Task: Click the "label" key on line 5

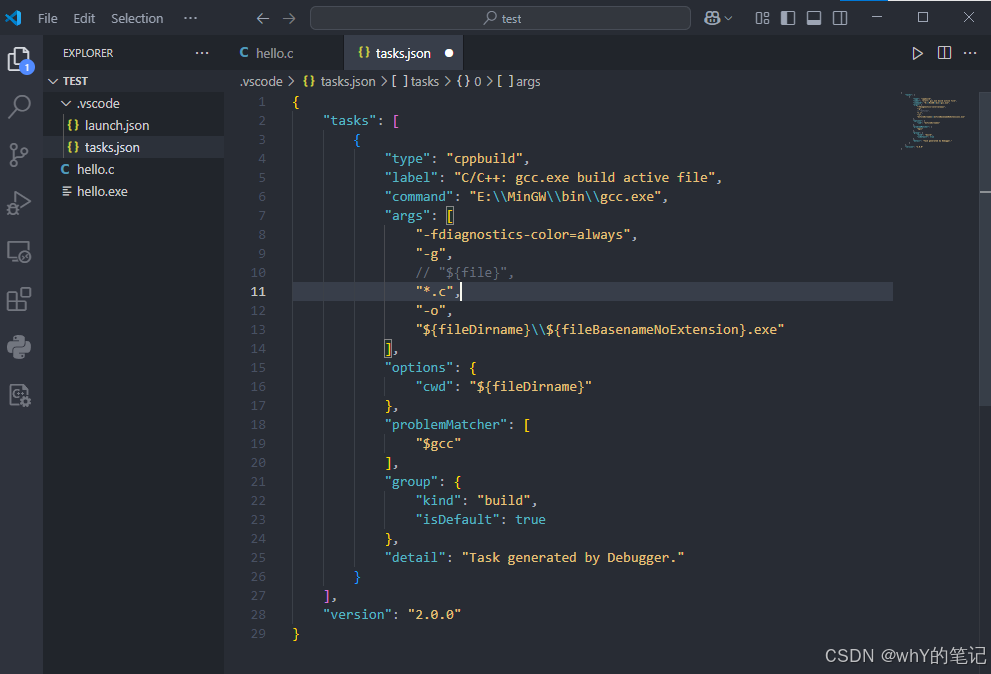Action: tap(411, 178)
